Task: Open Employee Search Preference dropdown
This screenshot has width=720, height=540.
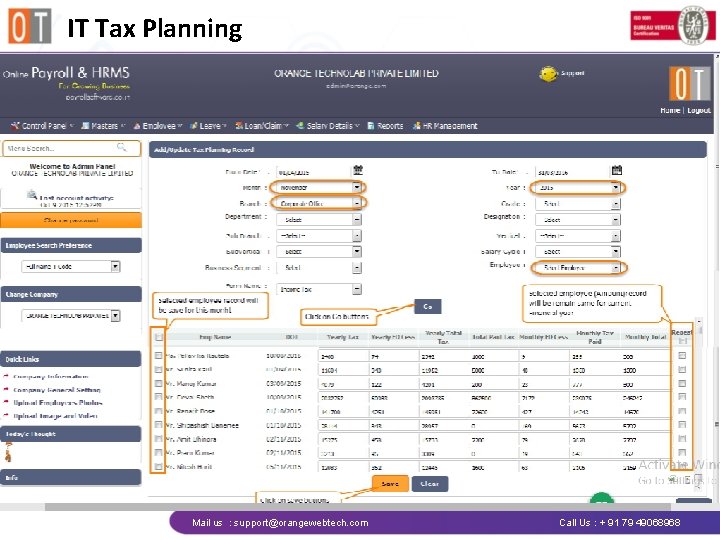Action: pyautogui.click(x=71, y=266)
